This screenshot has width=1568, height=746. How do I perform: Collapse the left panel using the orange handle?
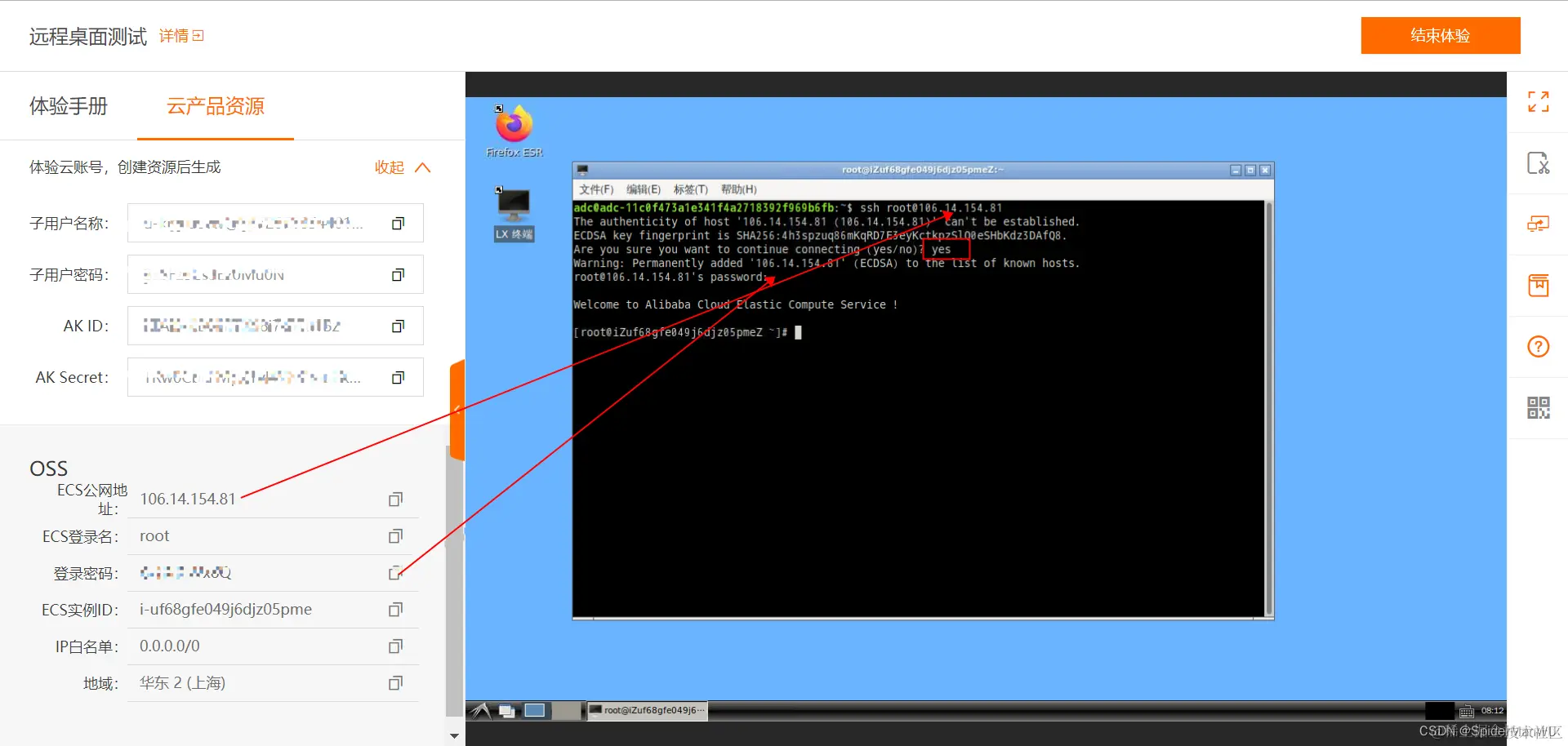point(457,410)
